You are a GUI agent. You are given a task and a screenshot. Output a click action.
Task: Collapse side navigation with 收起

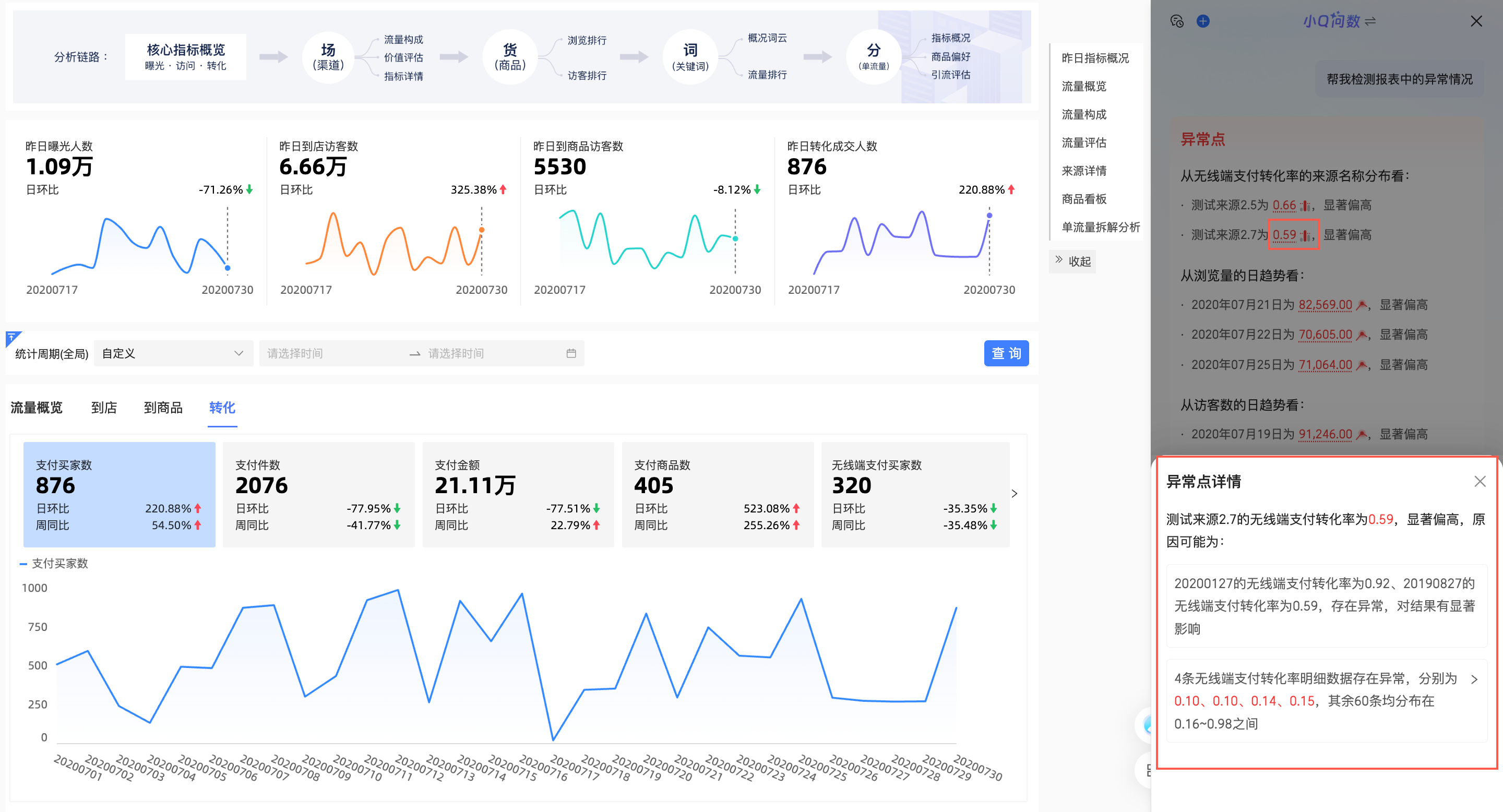(1072, 261)
